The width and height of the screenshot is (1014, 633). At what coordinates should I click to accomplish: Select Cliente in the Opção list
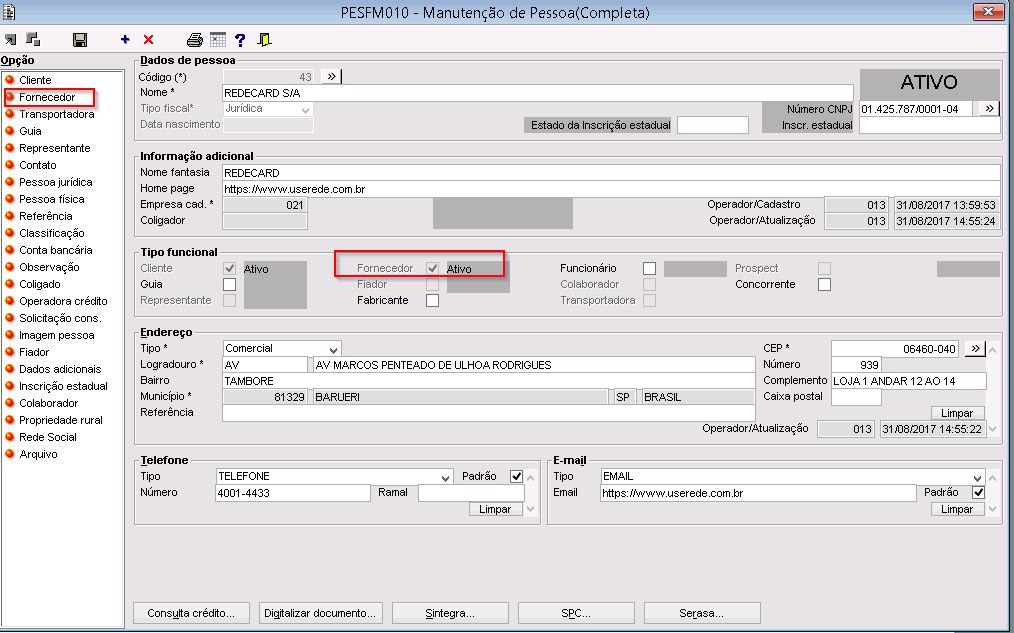pos(35,80)
